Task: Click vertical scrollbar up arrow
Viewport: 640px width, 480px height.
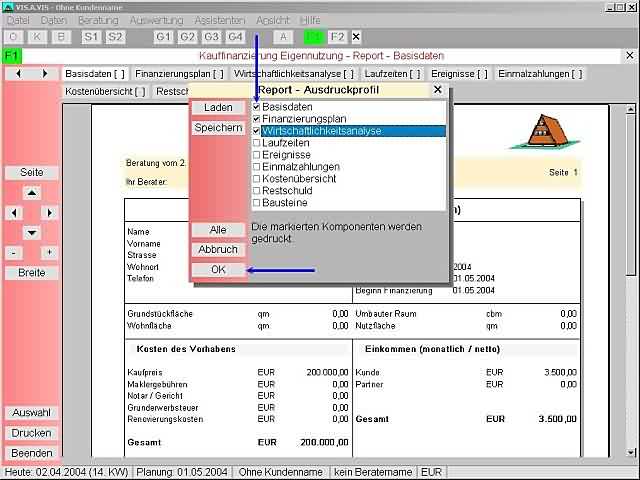Action: click(x=631, y=109)
